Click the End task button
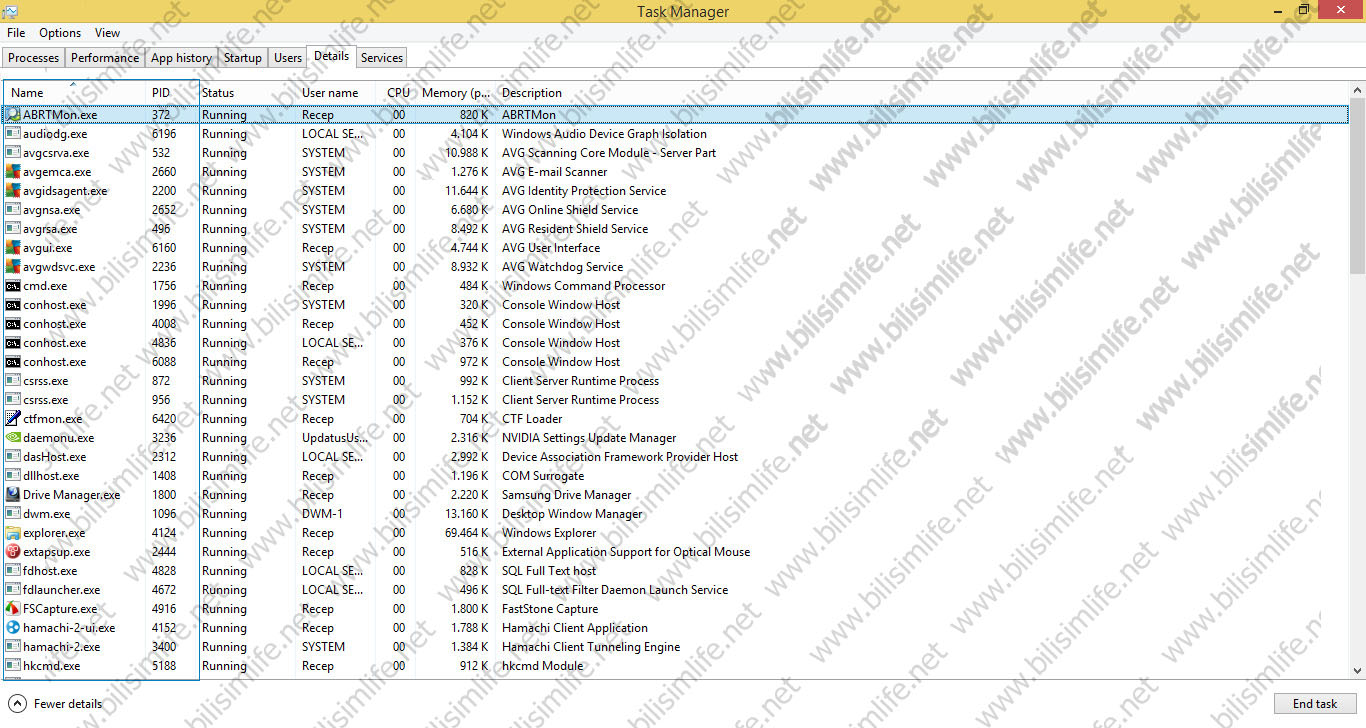The width and height of the screenshot is (1366, 728). (x=1315, y=703)
